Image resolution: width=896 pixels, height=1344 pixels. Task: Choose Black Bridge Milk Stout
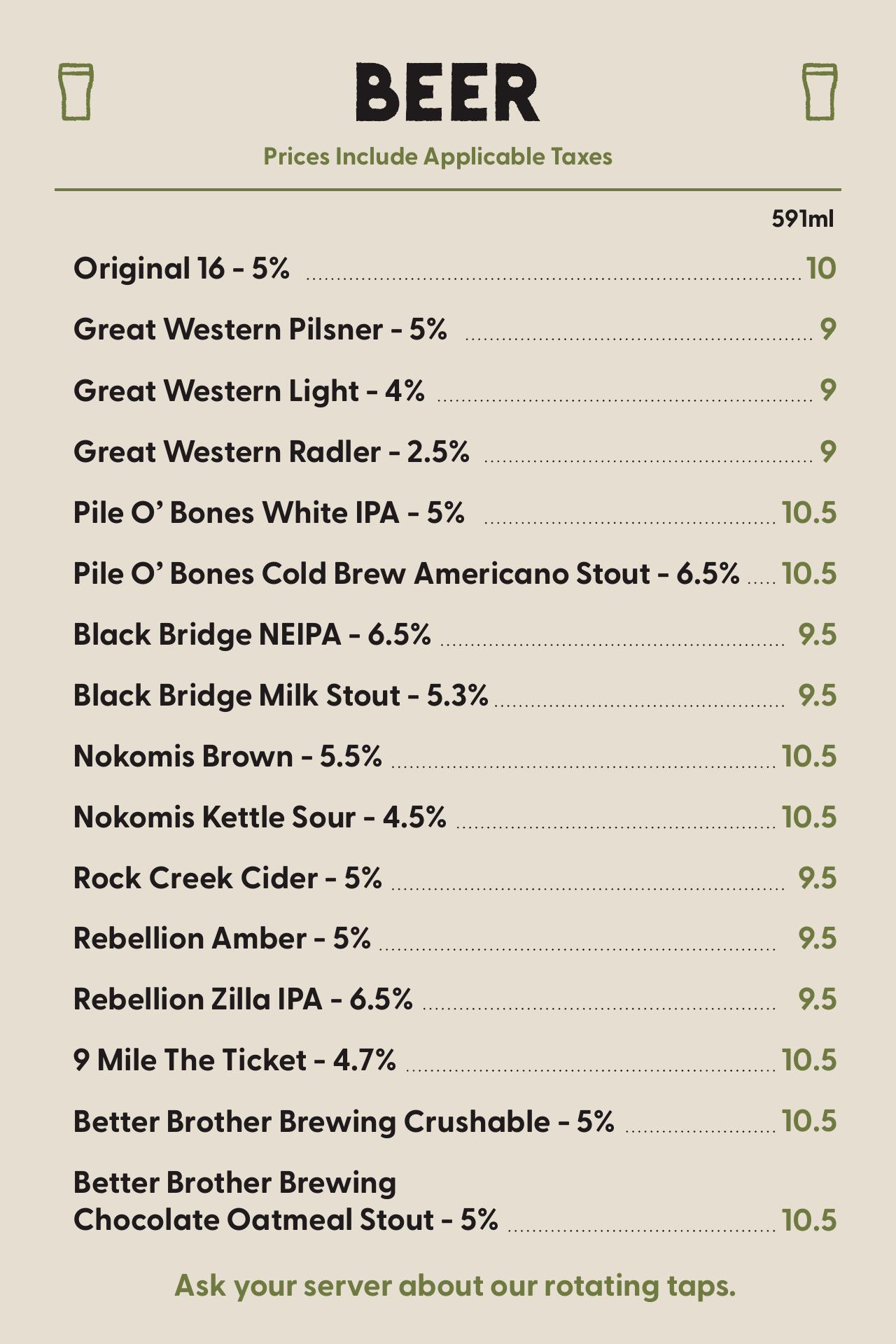[x=280, y=695]
